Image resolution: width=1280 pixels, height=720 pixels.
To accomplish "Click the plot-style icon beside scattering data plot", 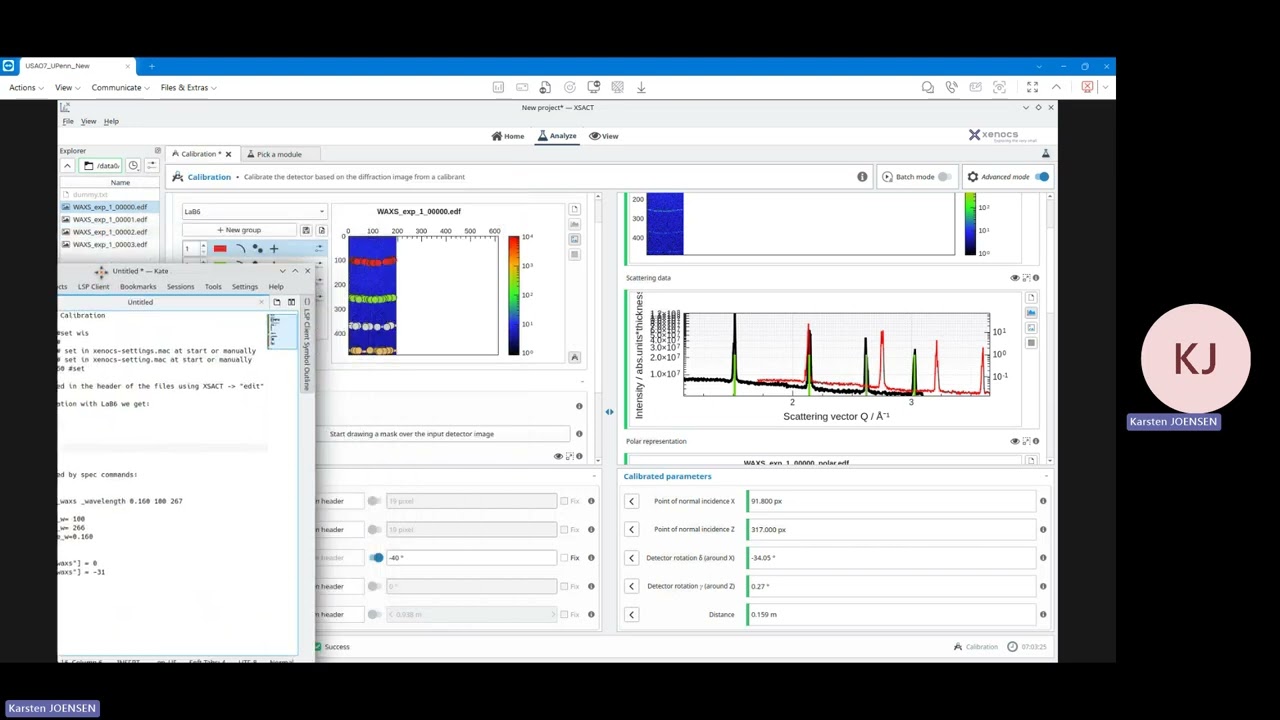I will (x=1031, y=313).
